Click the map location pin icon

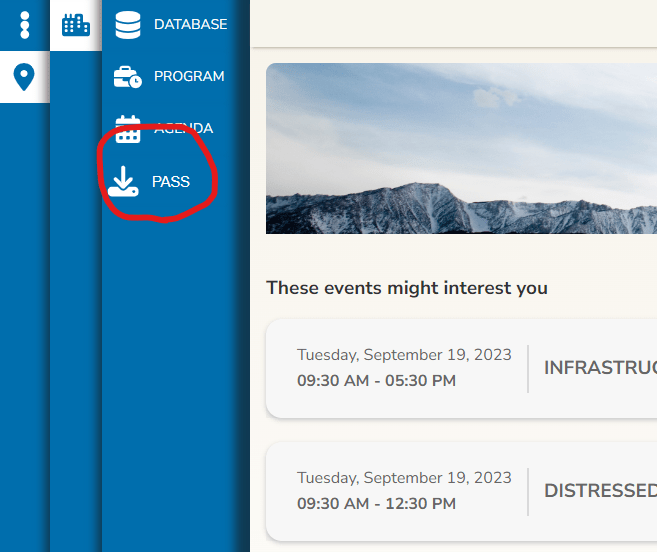[x=24, y=77]
